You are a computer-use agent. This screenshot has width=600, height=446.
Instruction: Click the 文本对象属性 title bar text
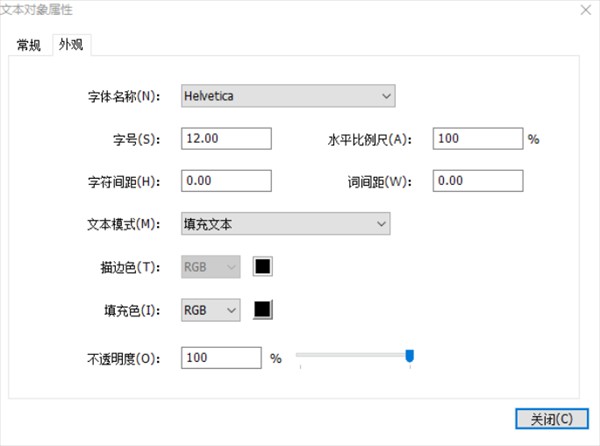point(36,9)
